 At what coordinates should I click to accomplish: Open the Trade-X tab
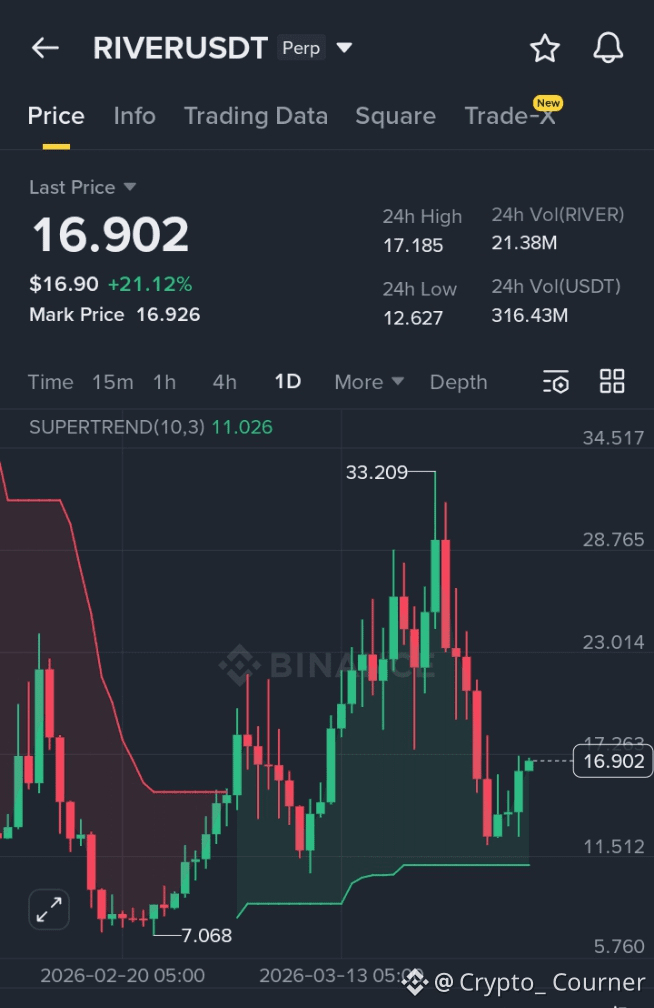click(x=510, y=116)
